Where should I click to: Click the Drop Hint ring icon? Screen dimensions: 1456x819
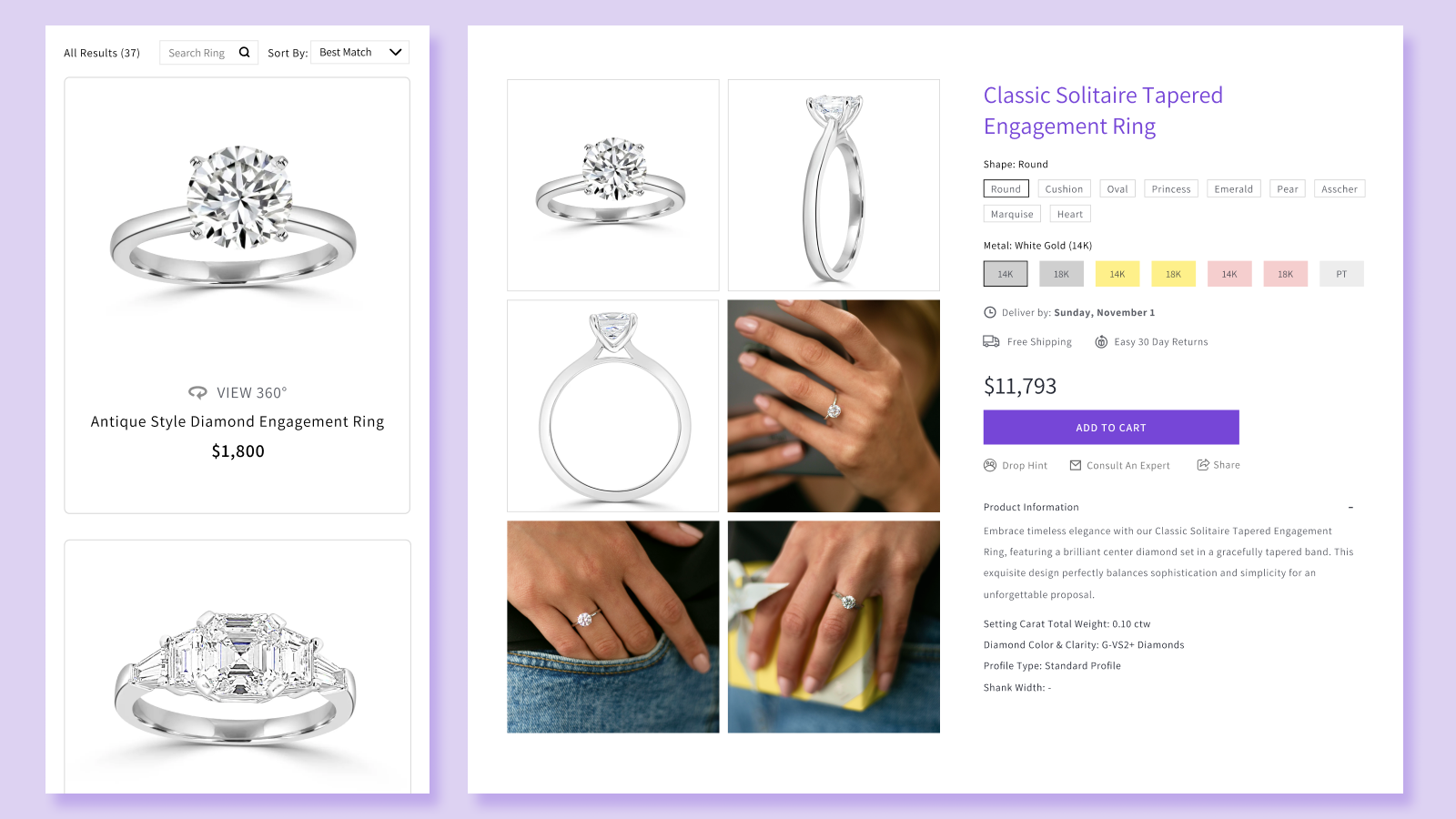pos(988,464)
